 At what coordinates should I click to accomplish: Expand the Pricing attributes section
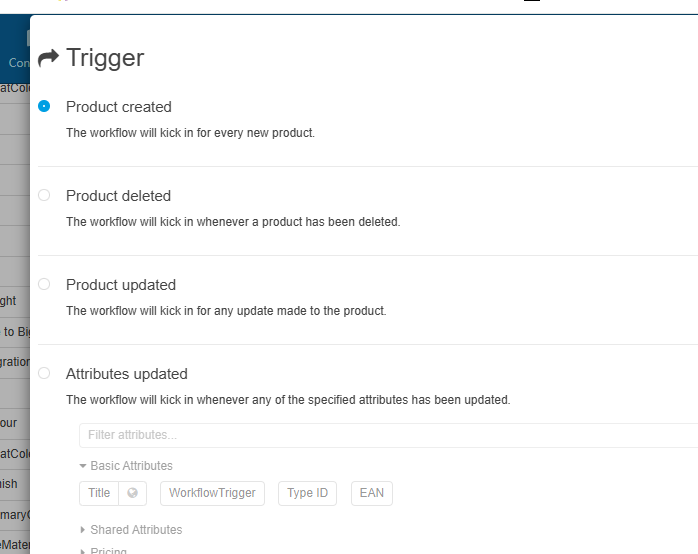click(x=83, y=551)
